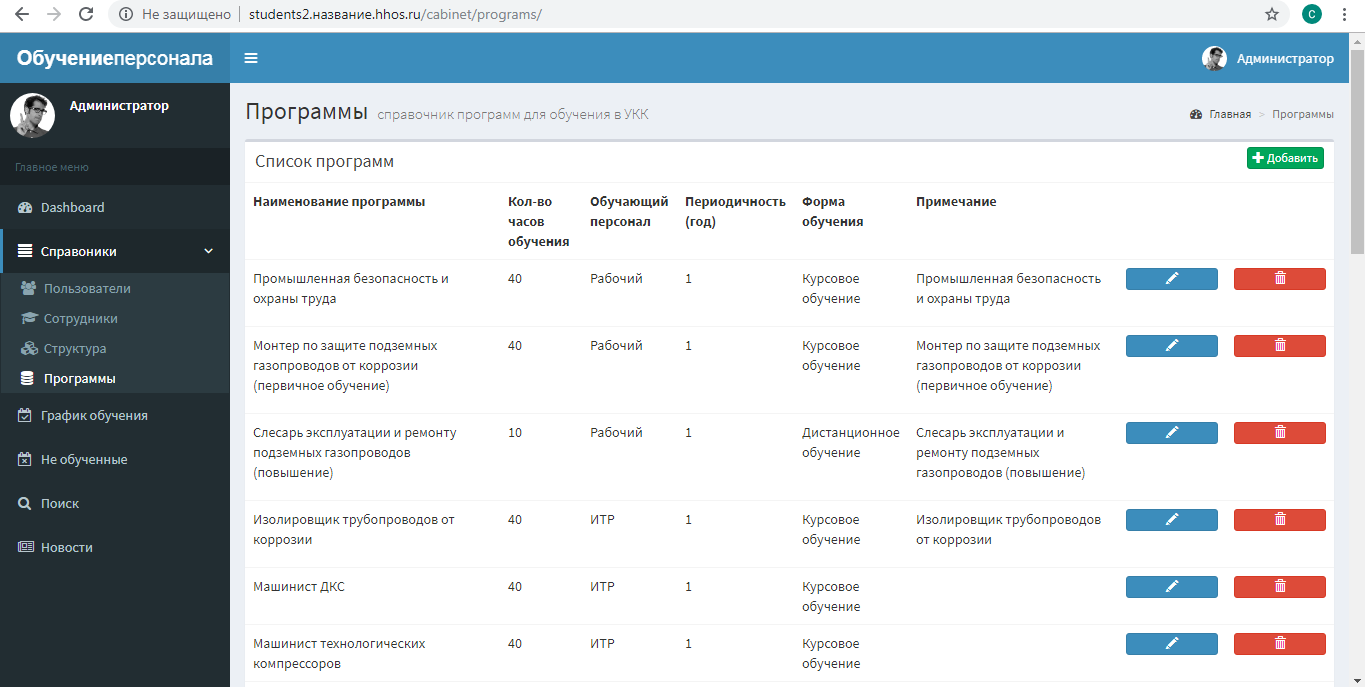Click the Обучениеперсонала logo link
Viewport: 1365px width, 687px height.
tap(115, 58)
